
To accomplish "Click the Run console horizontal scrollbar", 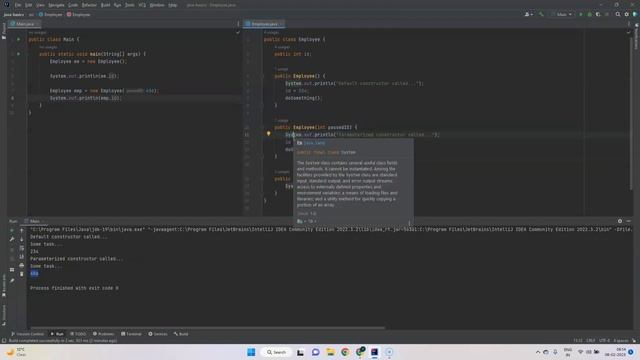I will click(x=207, y=328).
